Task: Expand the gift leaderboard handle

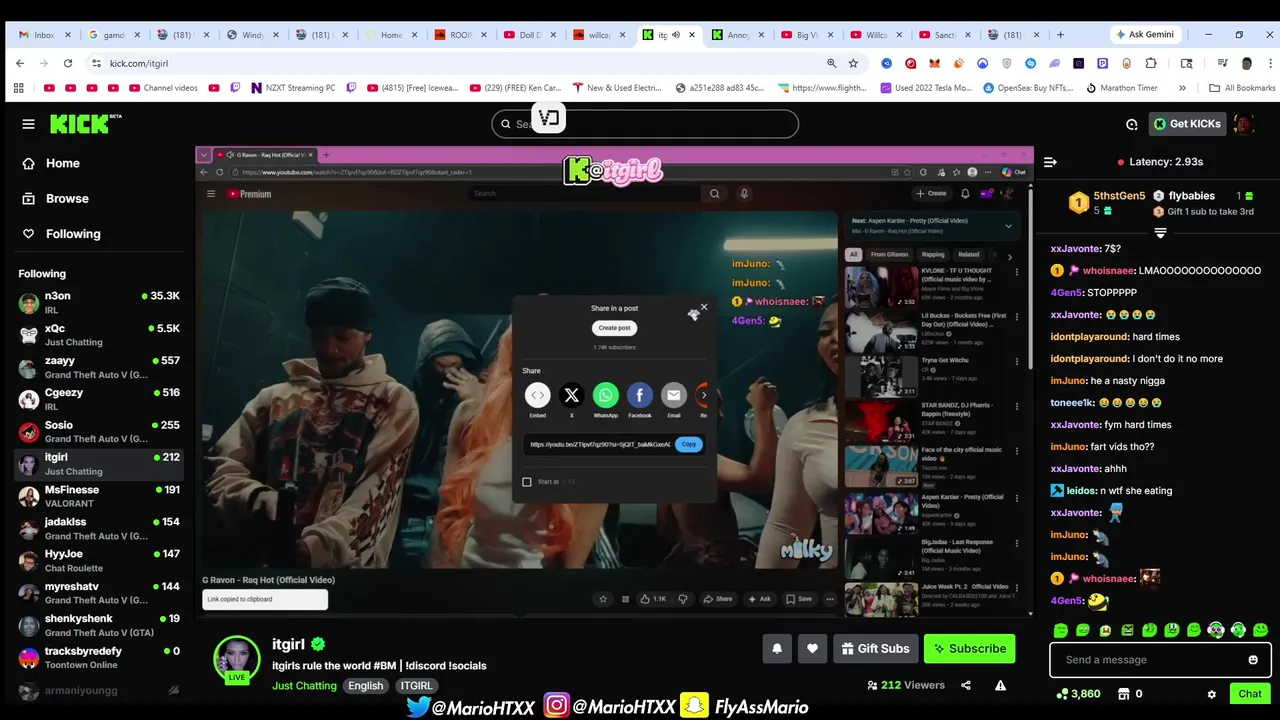Action: tap(1160, 233)
